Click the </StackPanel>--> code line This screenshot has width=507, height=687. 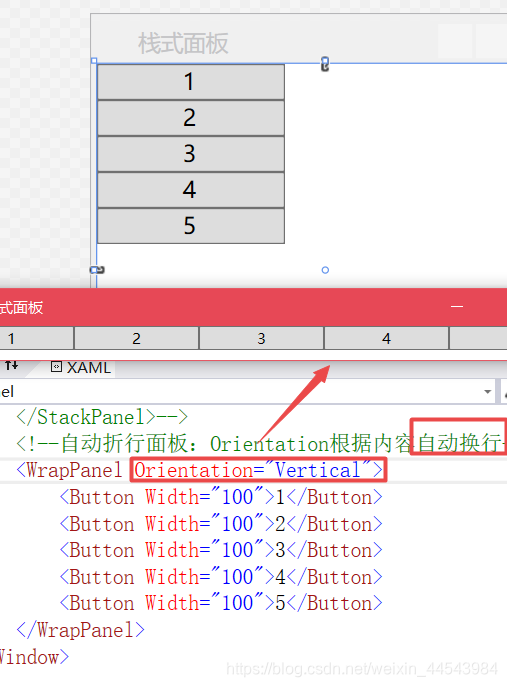(x=102, y=417)
